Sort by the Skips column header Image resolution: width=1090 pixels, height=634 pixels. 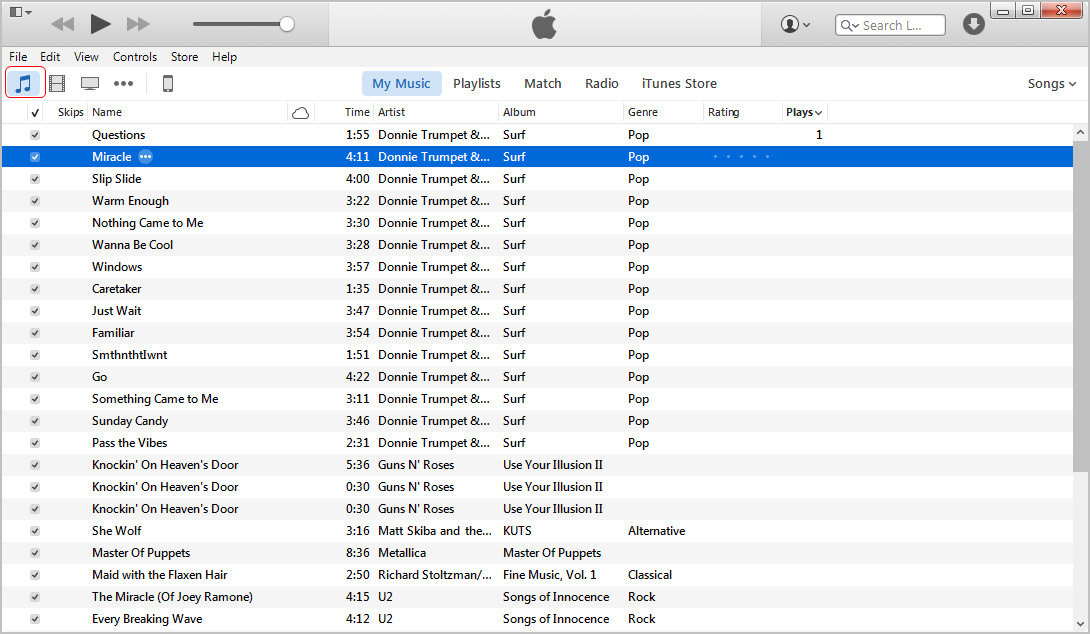point(70,112)
